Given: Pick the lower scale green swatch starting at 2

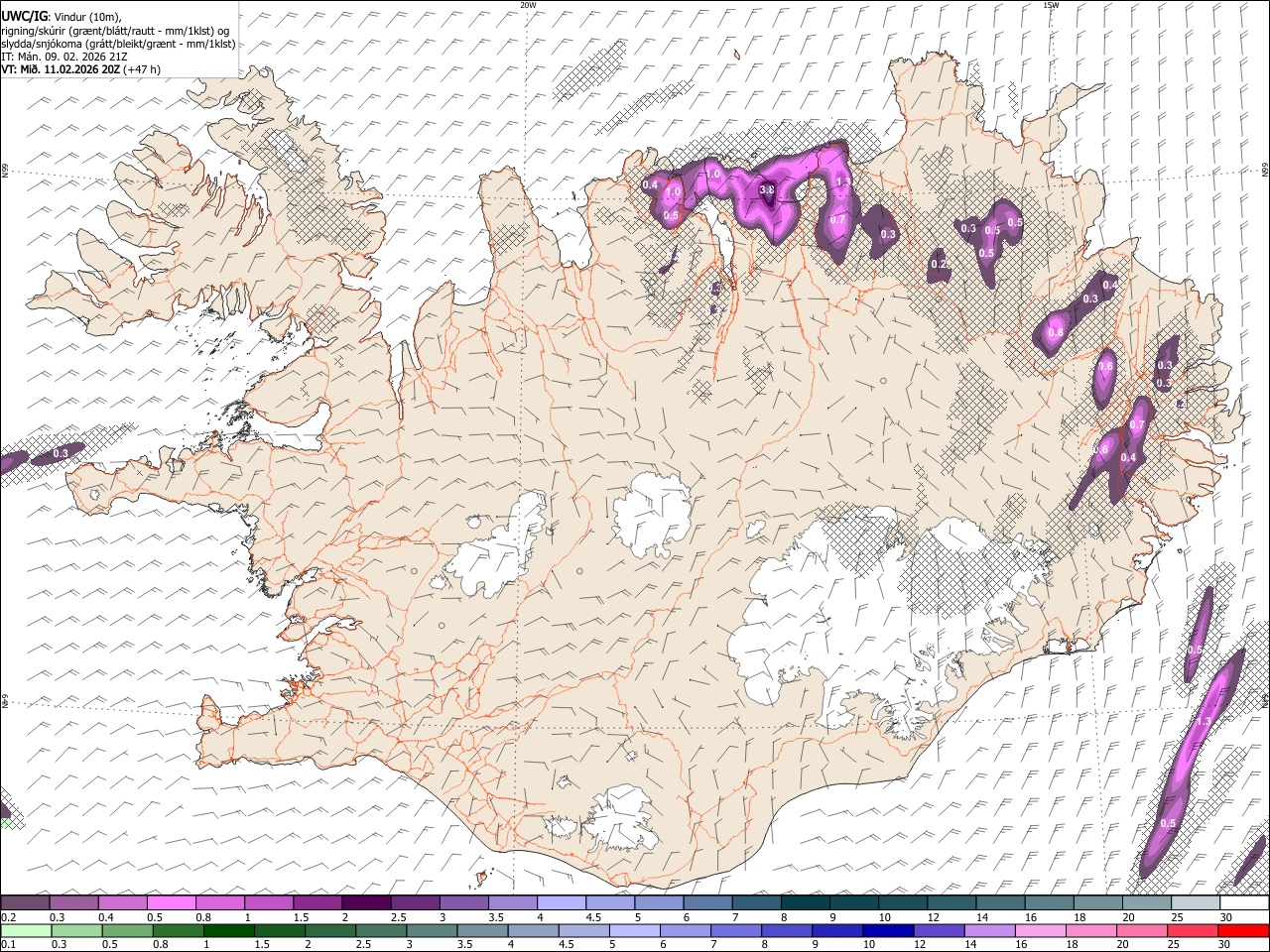Looking at the screenshot, I should pos(330,930).
